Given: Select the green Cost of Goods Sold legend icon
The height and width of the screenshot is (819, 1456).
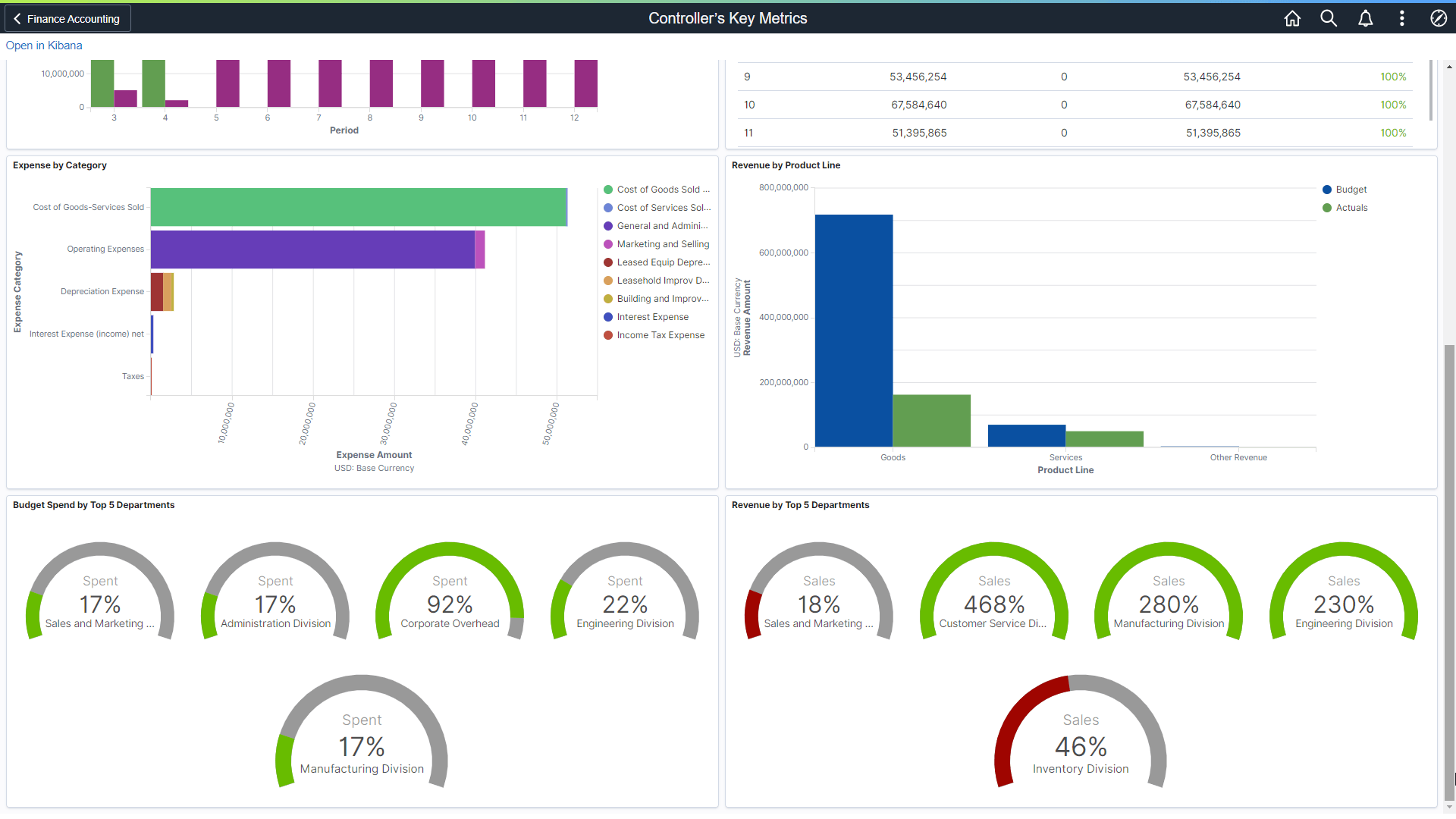Looking at the screenshot, I should click(x=607, y=189).
